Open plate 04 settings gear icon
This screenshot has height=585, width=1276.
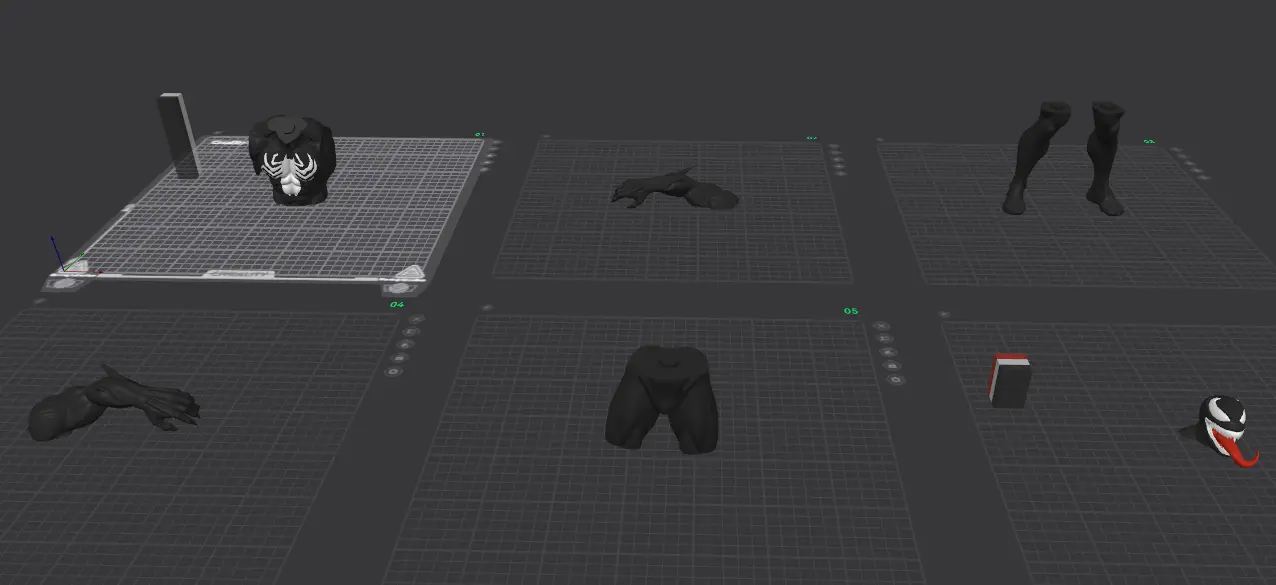(x=395, y=372)
